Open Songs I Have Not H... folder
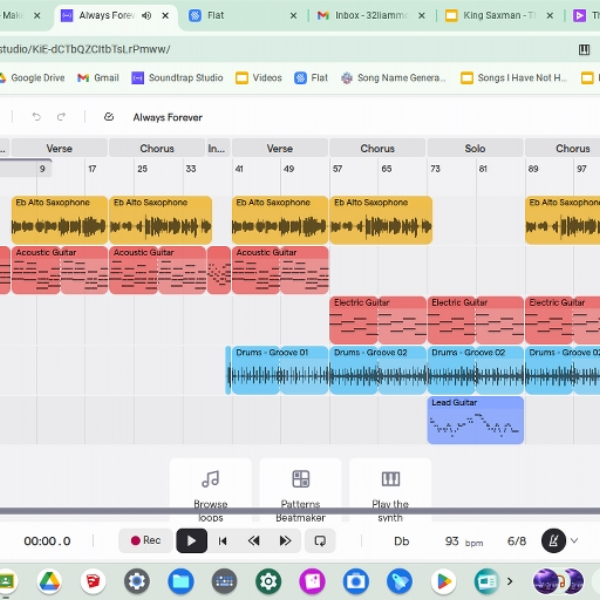This screenshot has width=600, height=600. click(514, 78)
